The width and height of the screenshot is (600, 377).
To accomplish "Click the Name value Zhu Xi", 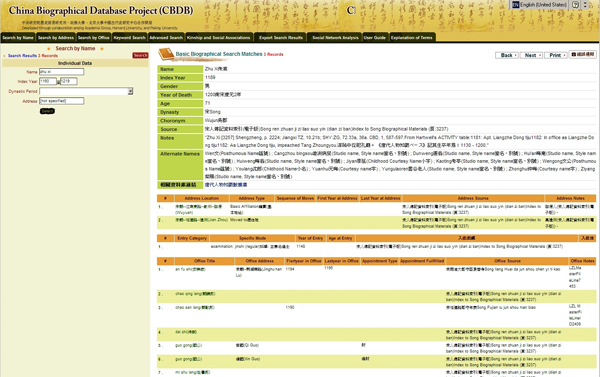I will (x=216, y=69).
